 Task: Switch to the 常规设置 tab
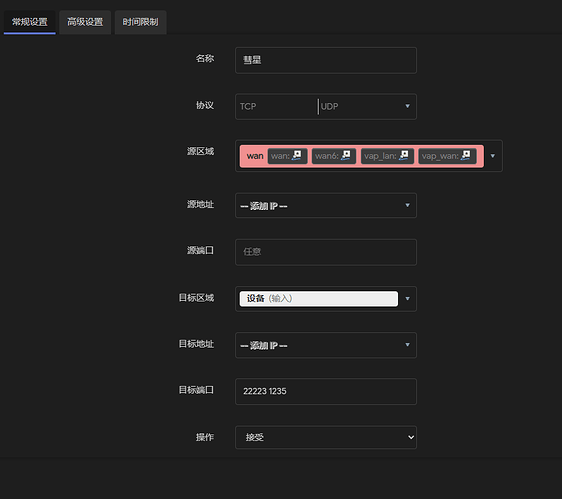point(29,22)
